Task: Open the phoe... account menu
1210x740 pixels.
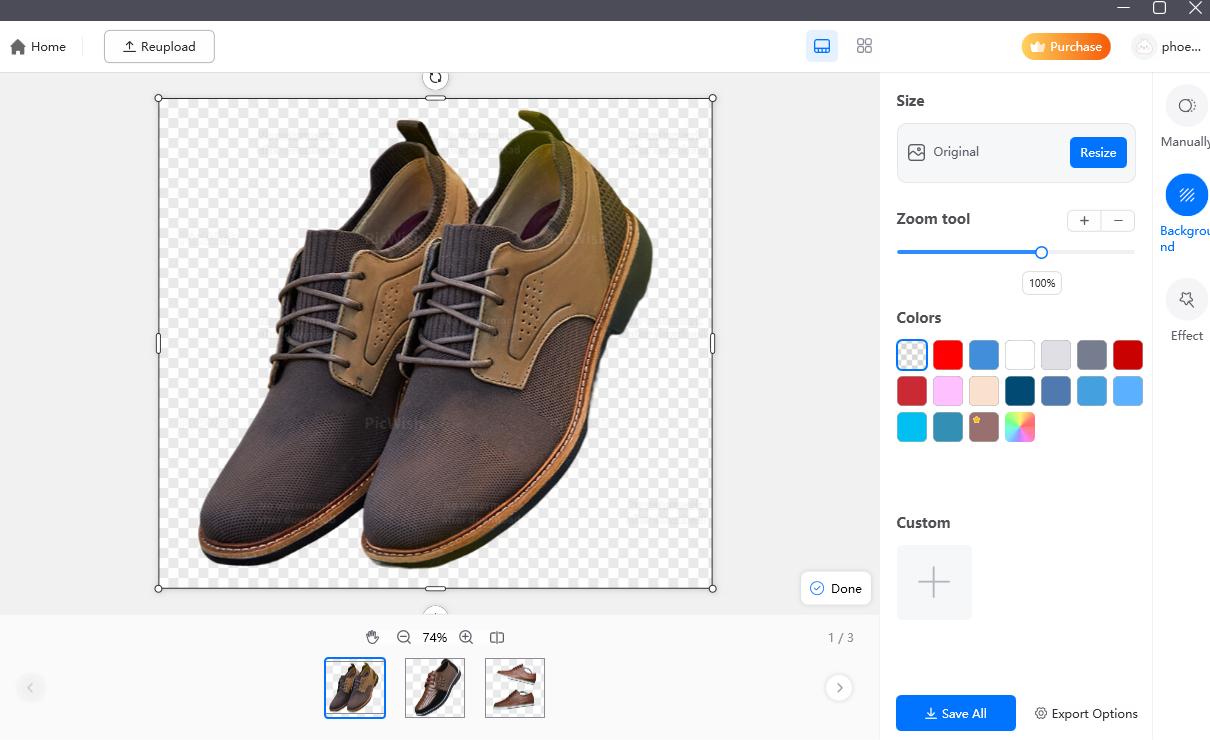Action: [x=1165, y=47]
